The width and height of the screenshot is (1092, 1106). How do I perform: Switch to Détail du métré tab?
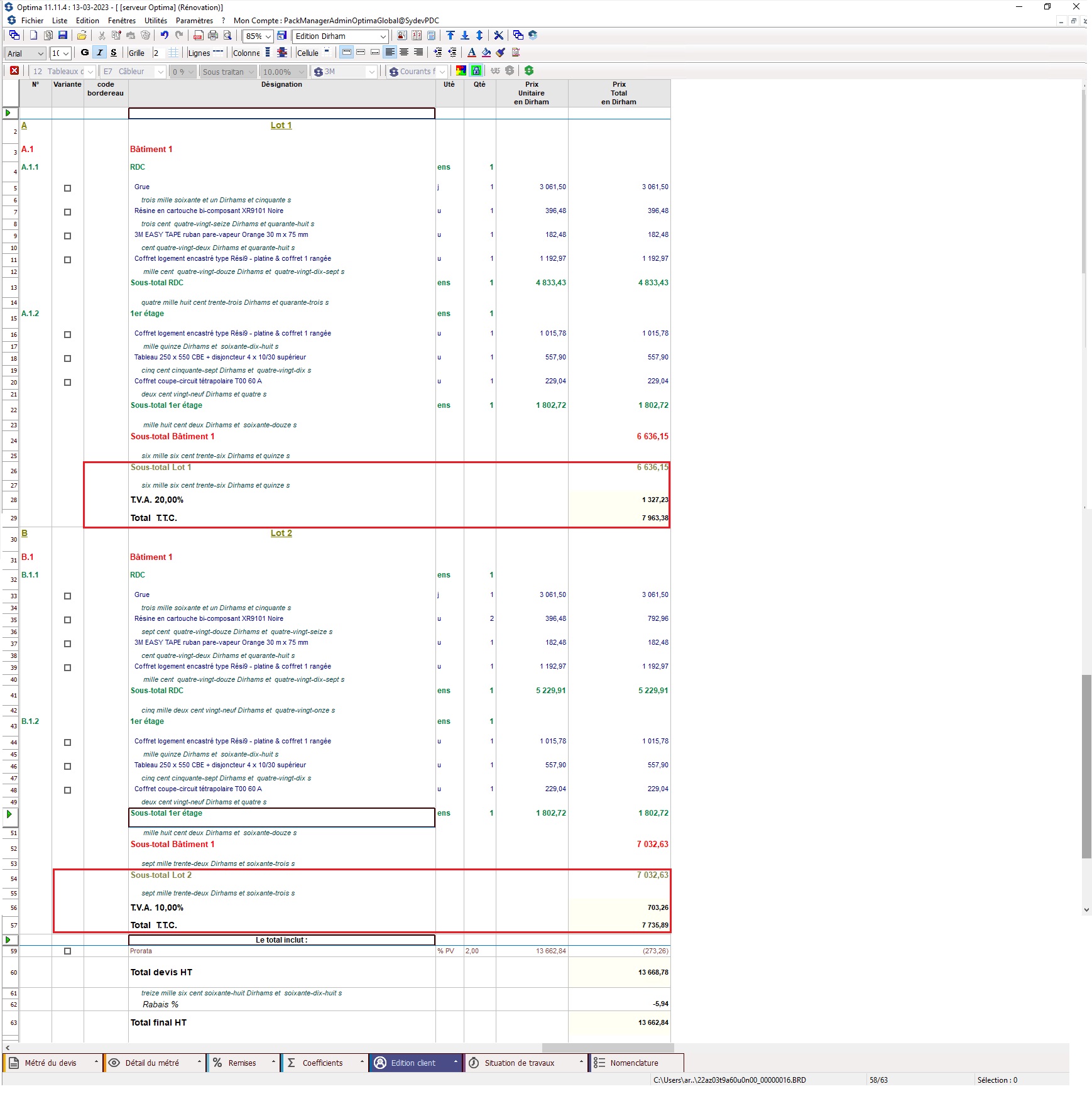(155, 1063)
